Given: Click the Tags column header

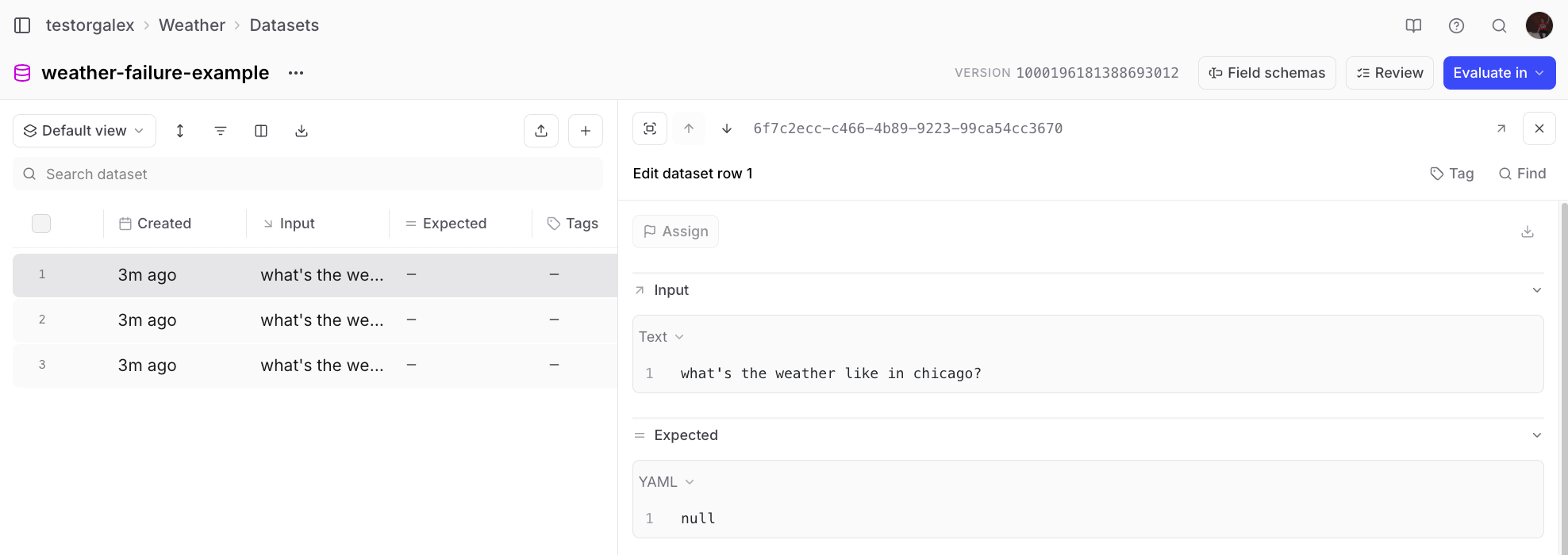Looking at the screenshot, I should (x=573, y=224).
